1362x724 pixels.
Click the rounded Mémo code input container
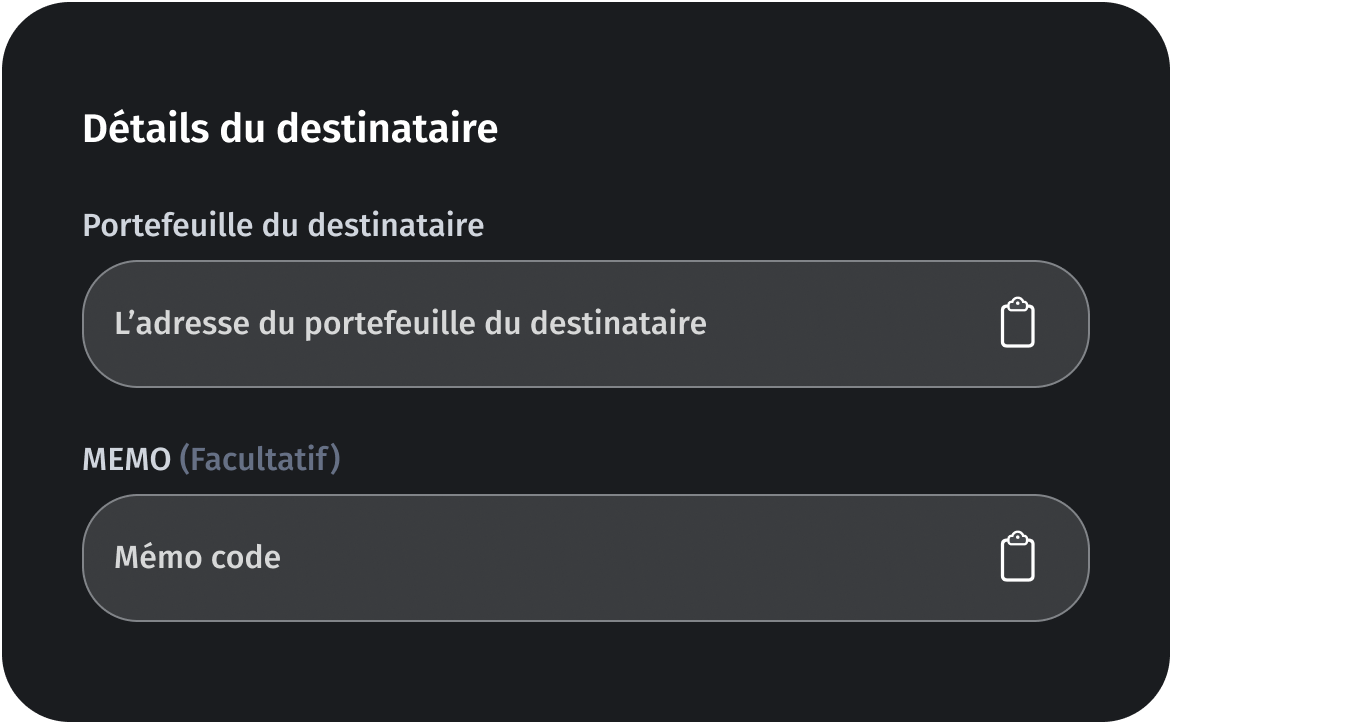[585, 557]
